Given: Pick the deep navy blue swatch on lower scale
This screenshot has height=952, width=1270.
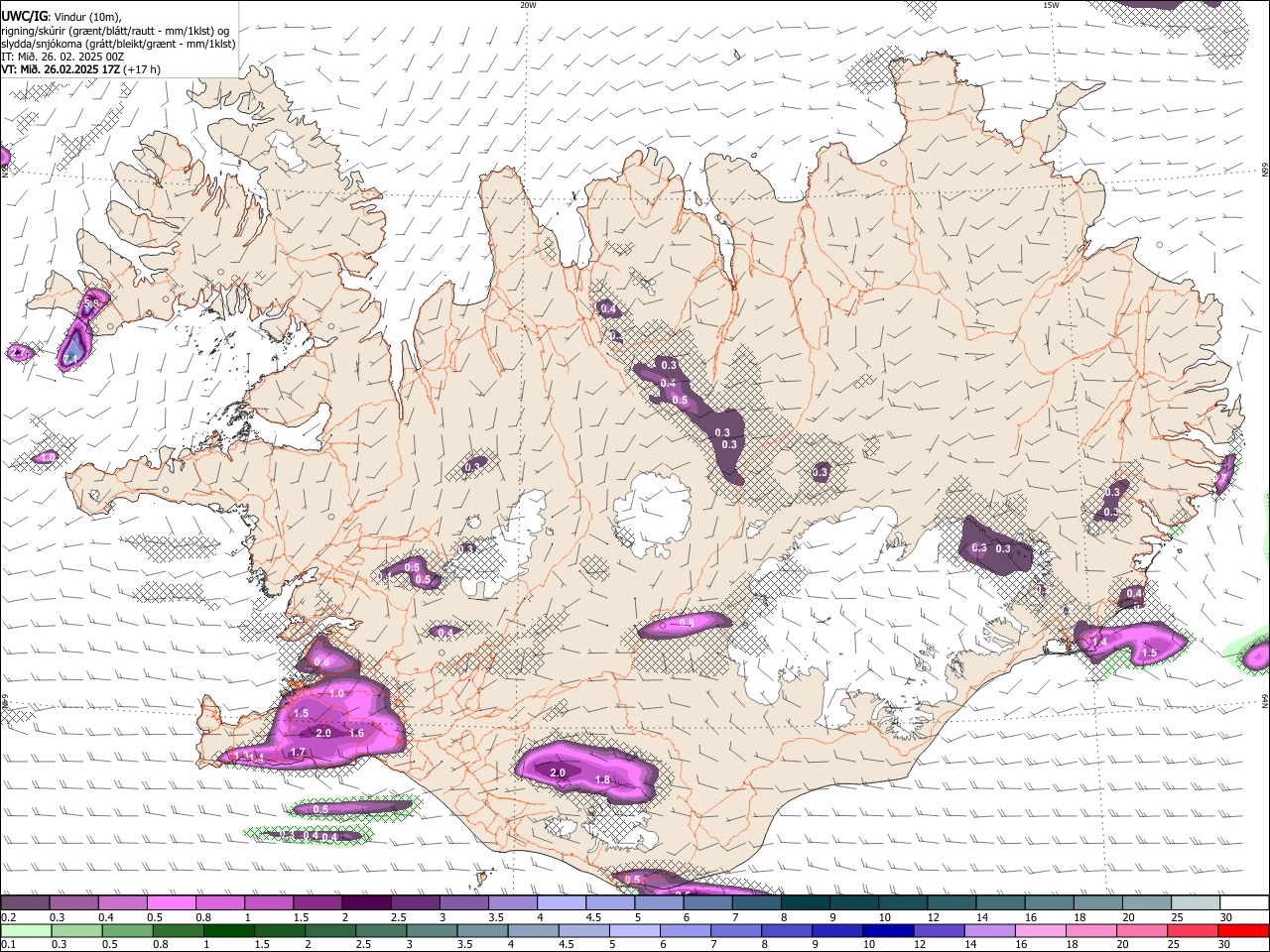Looking at the screenshot, I should tap(886, 931).
